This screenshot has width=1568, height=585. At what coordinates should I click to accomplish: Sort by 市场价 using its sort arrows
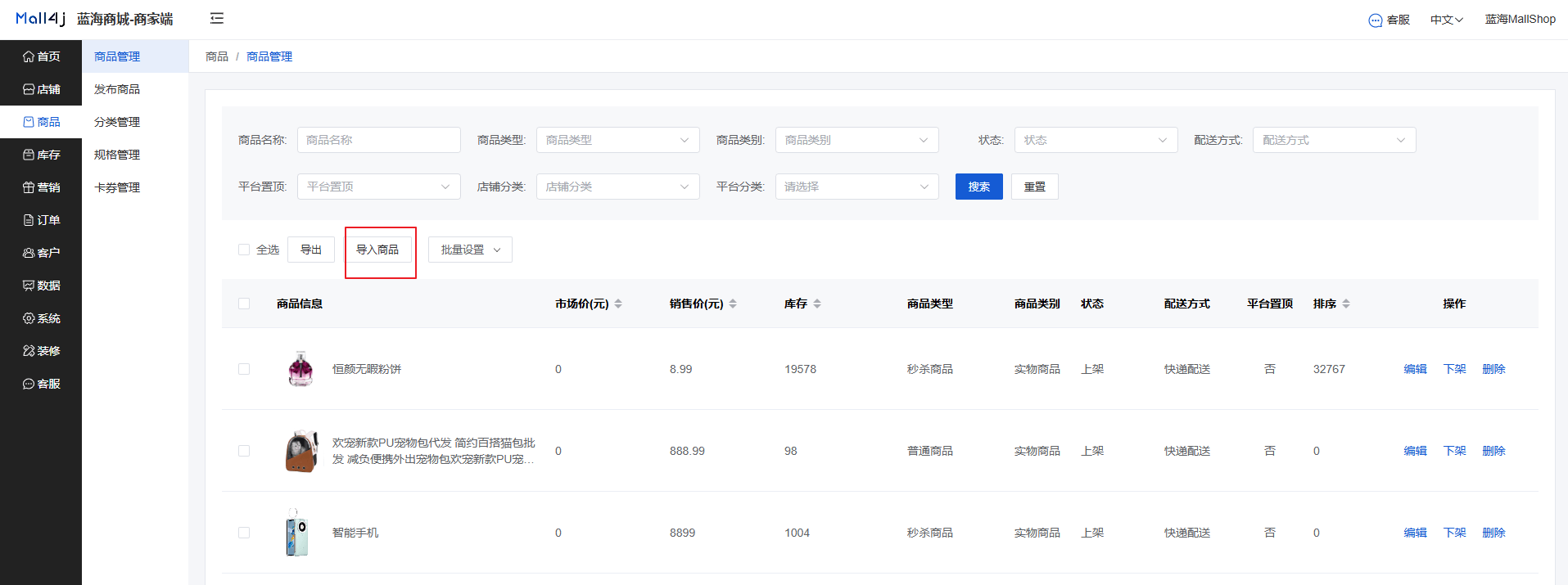pyautogui.click(x=618, y=304)
